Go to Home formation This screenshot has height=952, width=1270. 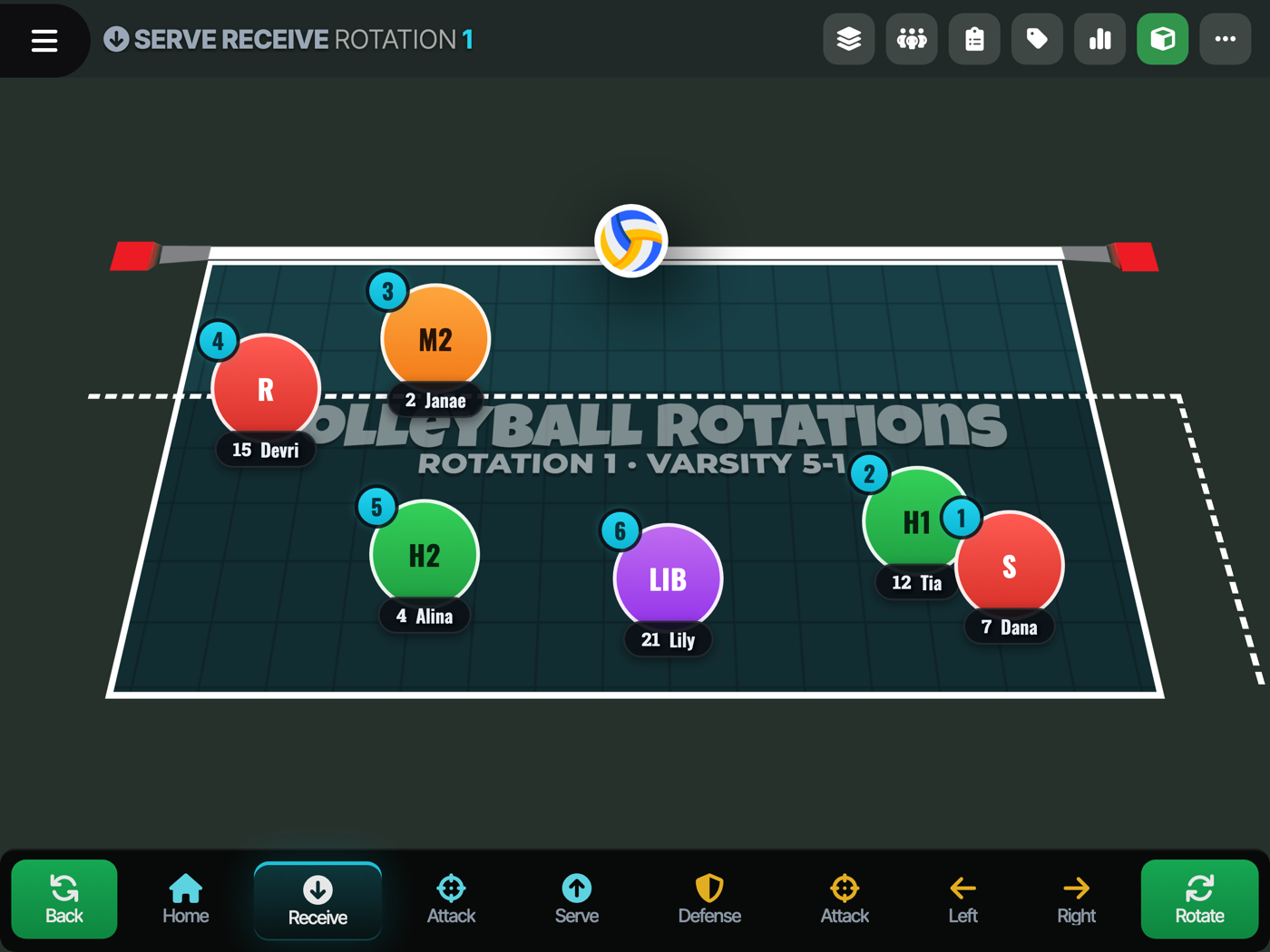(186, 899)
